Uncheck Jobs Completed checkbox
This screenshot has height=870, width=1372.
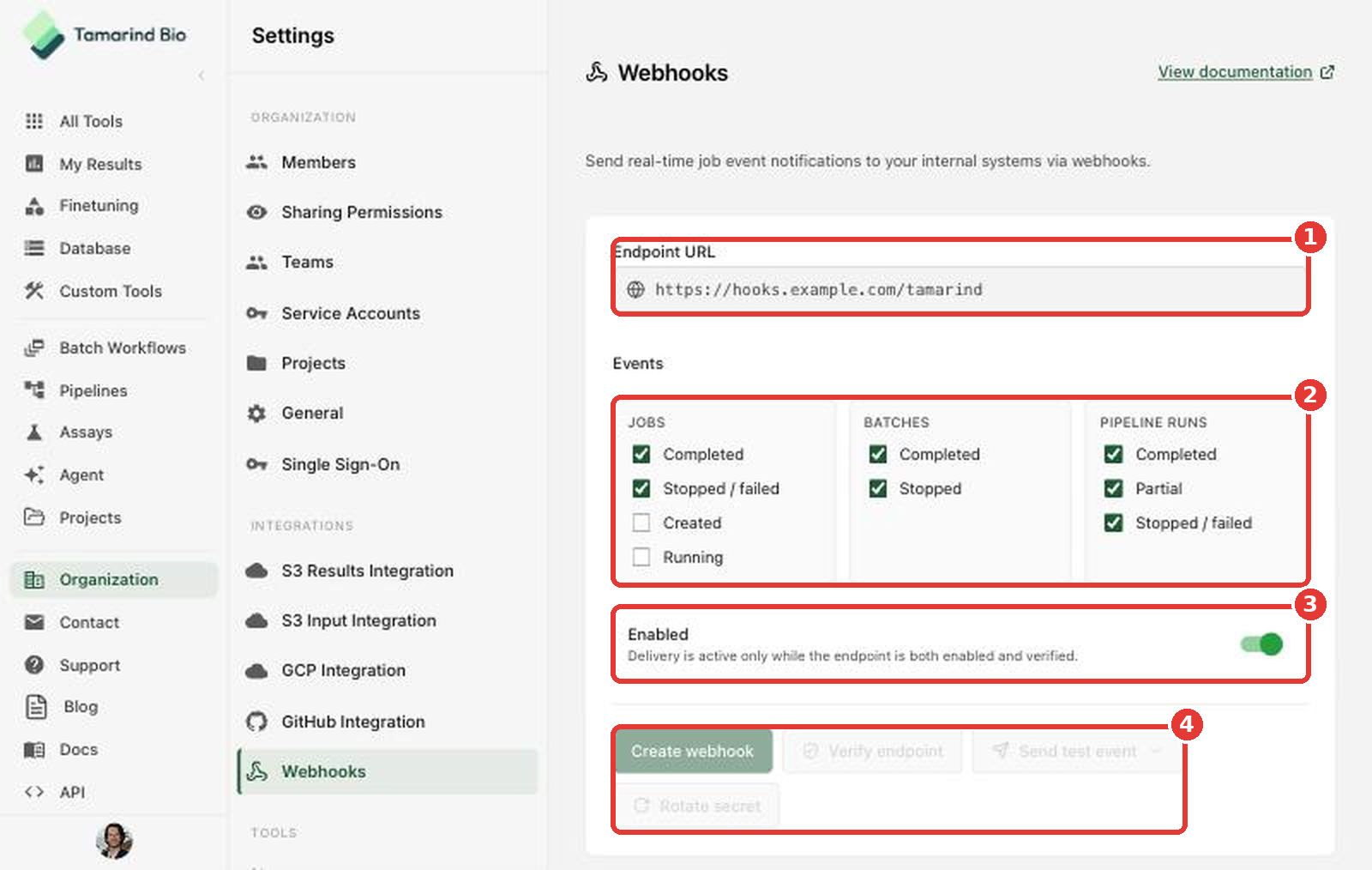pos(641,454)
